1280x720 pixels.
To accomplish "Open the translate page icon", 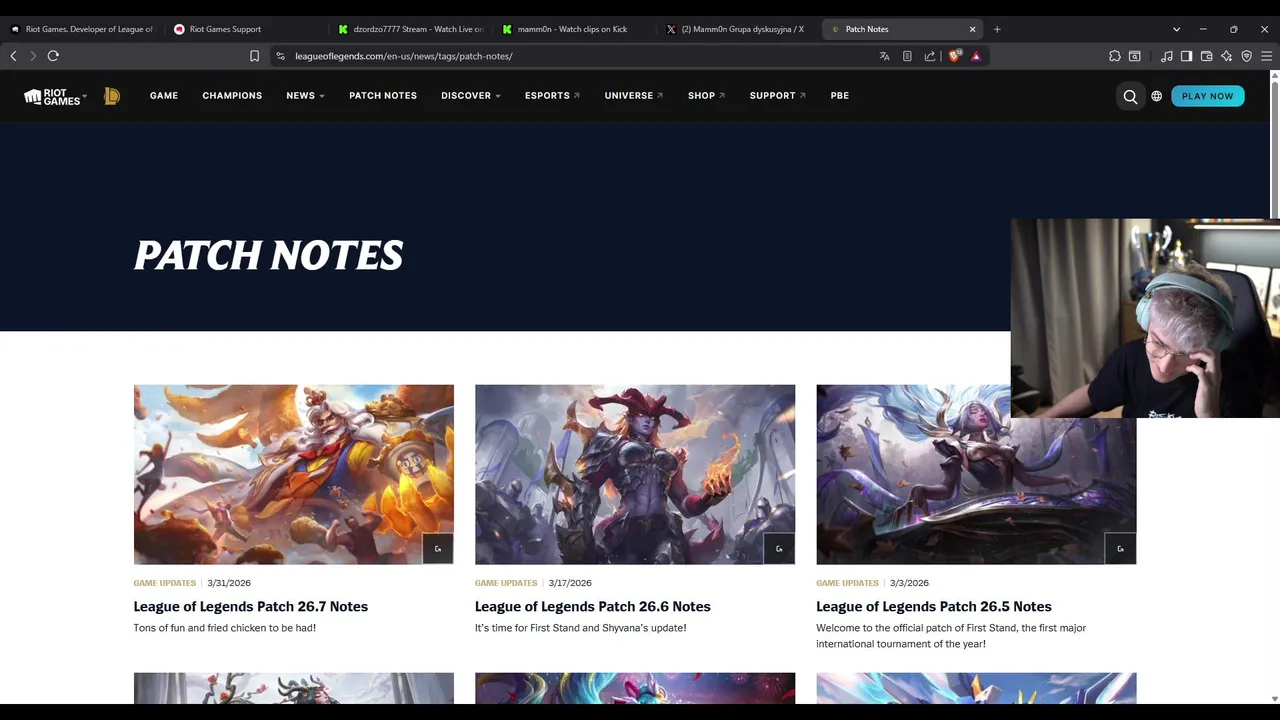I will [884, 56].
